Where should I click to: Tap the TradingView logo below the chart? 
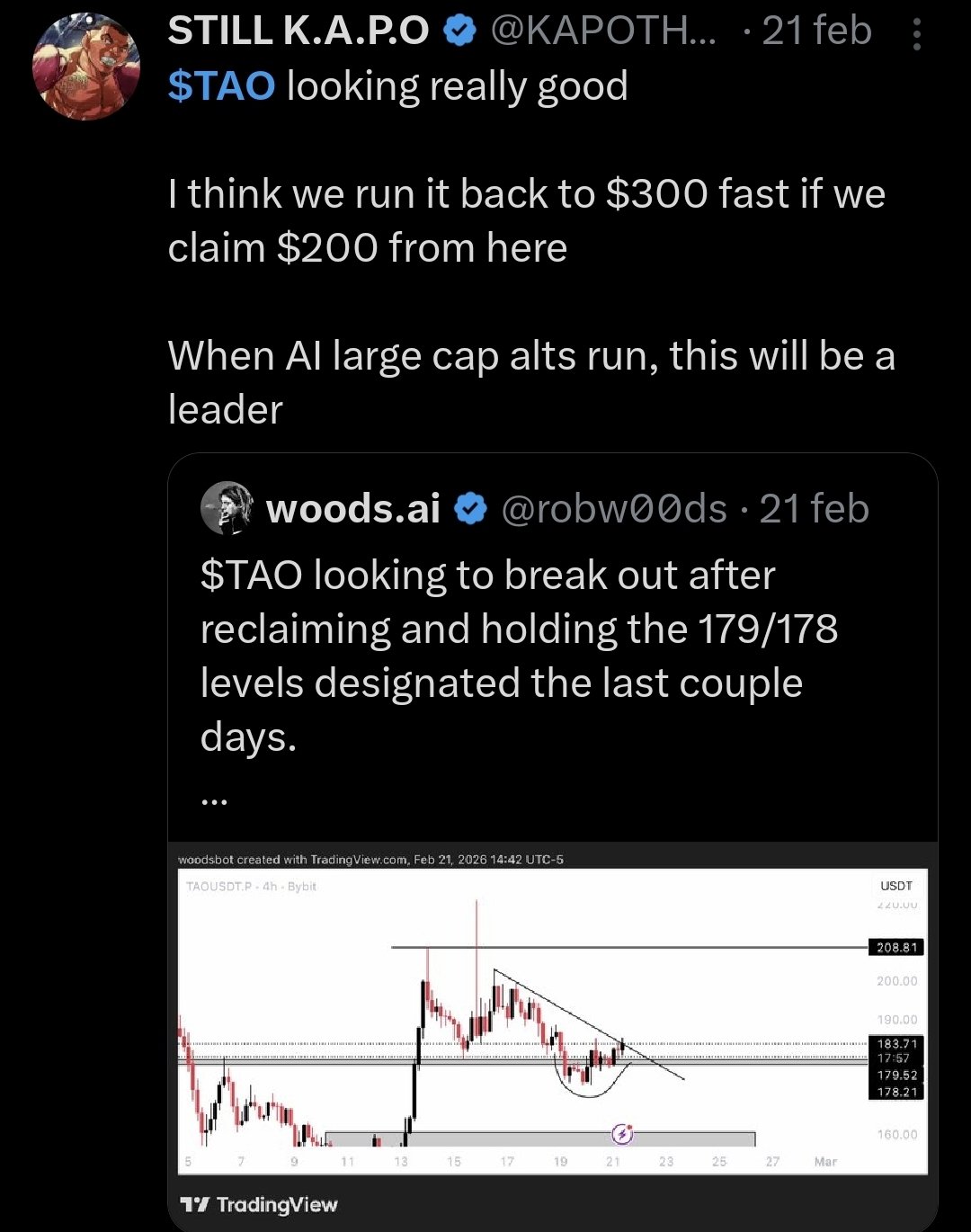pos(259,1205)
